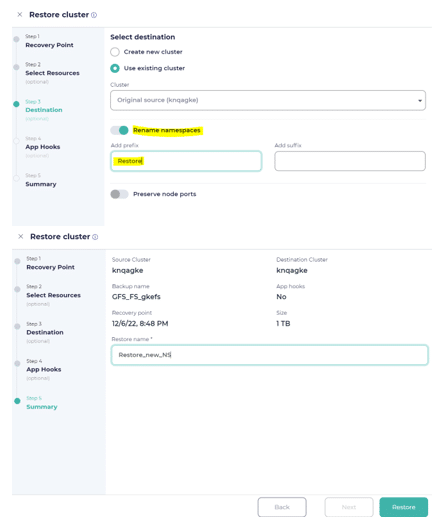Screen dimensions: 439x523
Task: Click the Destination Cluster value knqagke
Action: tap(292, 271)
